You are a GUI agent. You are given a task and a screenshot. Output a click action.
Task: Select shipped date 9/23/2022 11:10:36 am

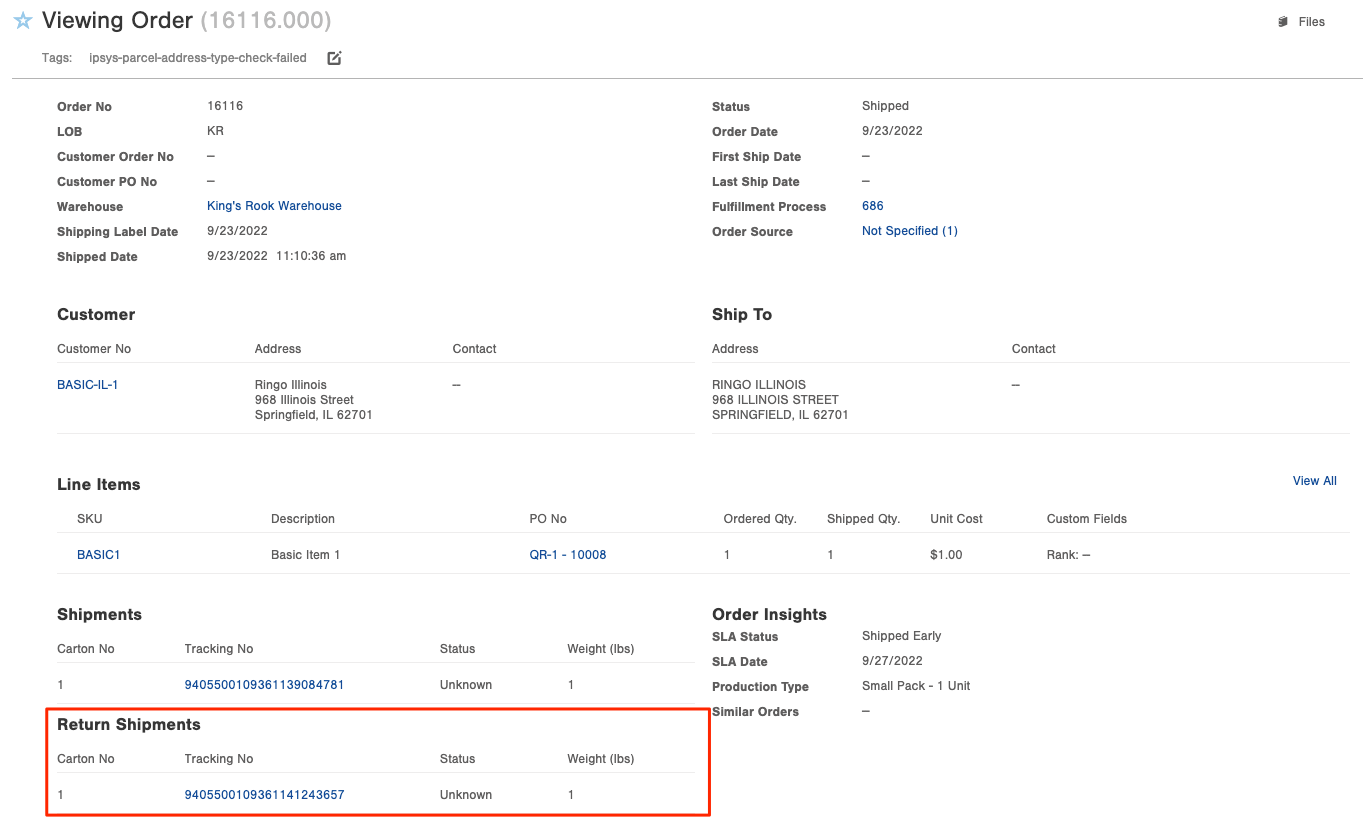click(277, 256)
